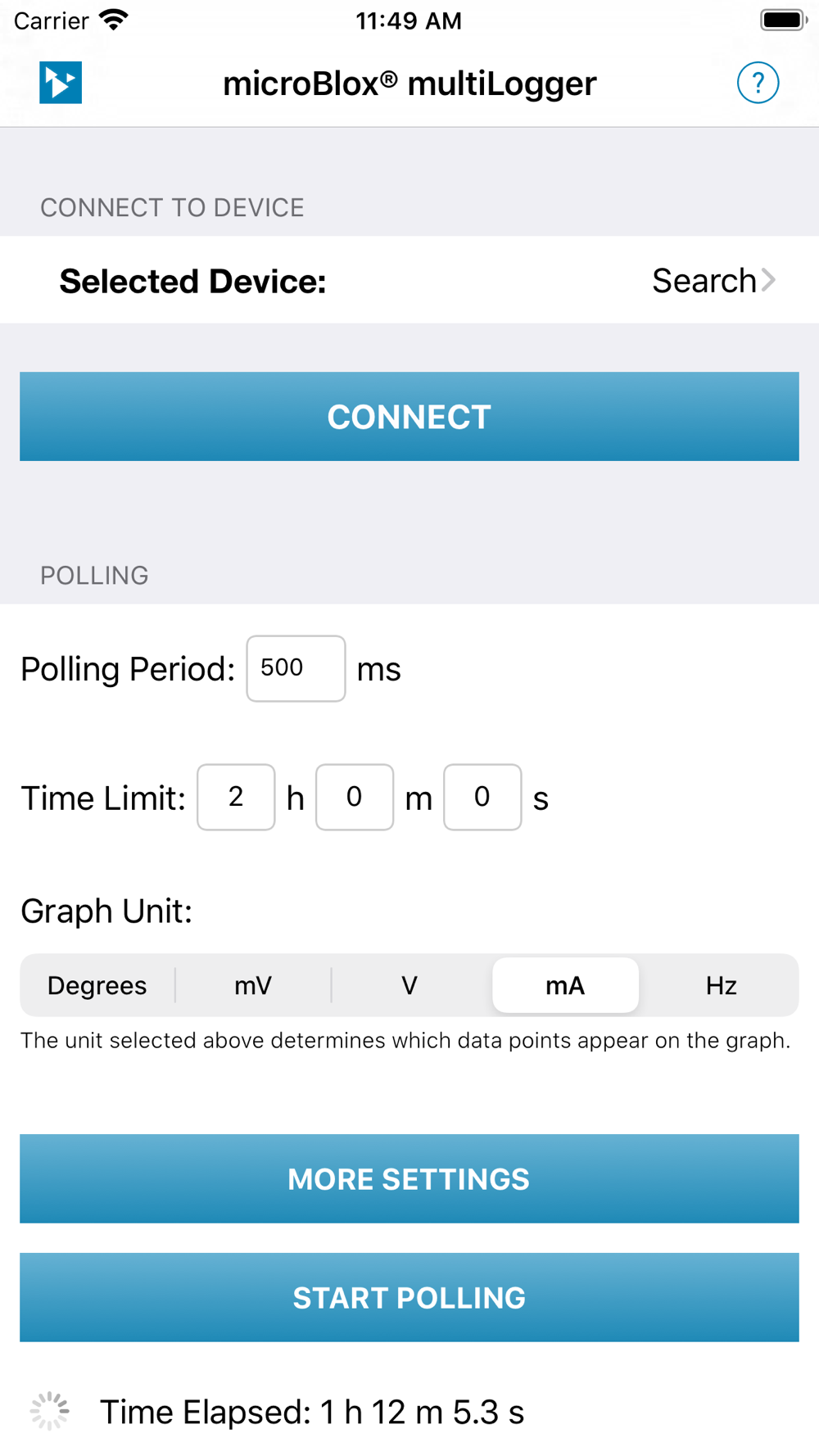Screen dimensions: 819x1456
Task: Edit the Polling Period field
Action: (x=296, y=668)
